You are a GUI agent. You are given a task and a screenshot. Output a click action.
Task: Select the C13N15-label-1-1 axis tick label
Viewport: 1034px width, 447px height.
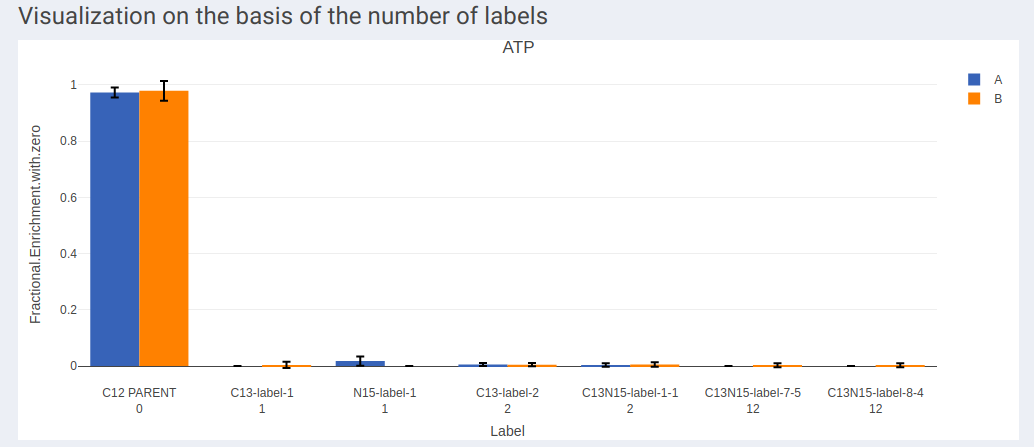[x=630, y=394]
